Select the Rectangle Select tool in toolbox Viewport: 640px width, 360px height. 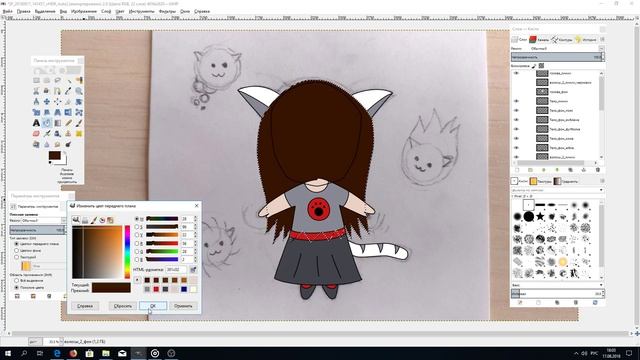(36, 80)
